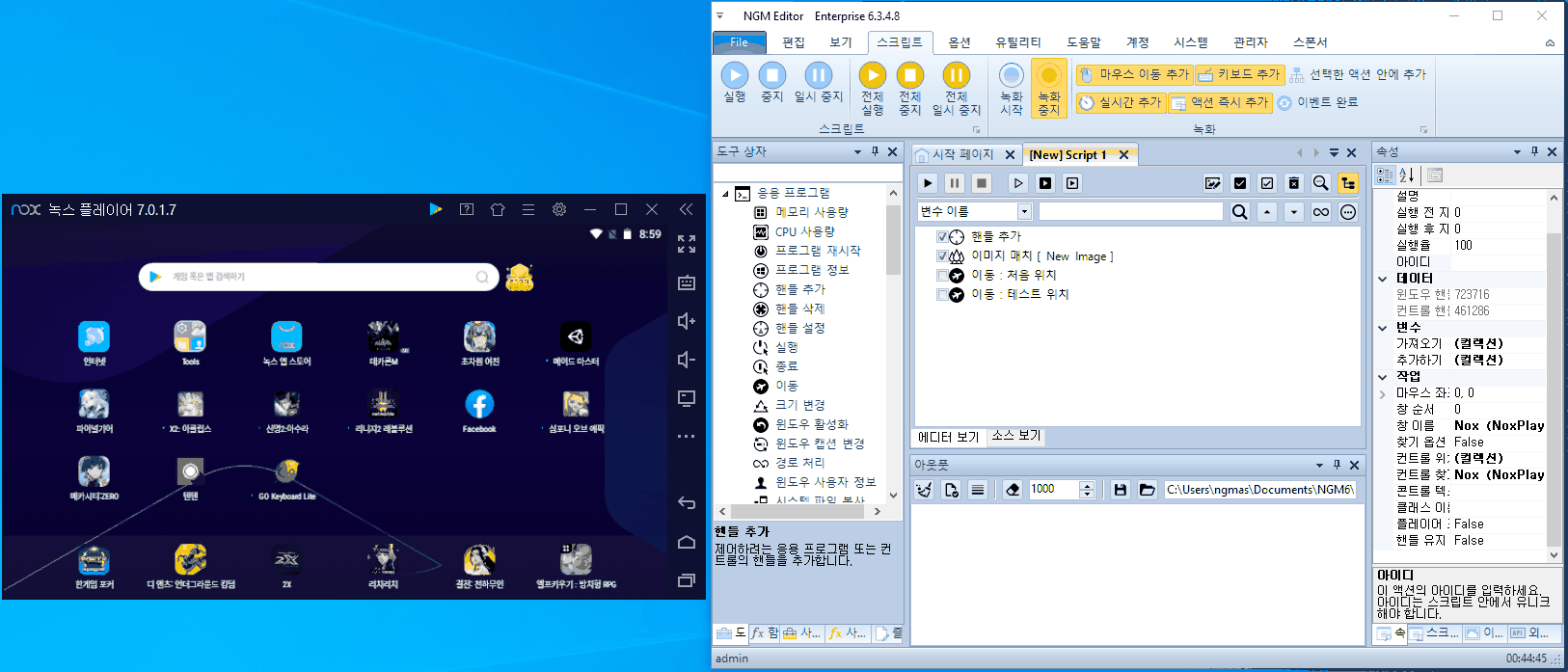
Task: Click 키보드 추가 button
Action: 1239,74
